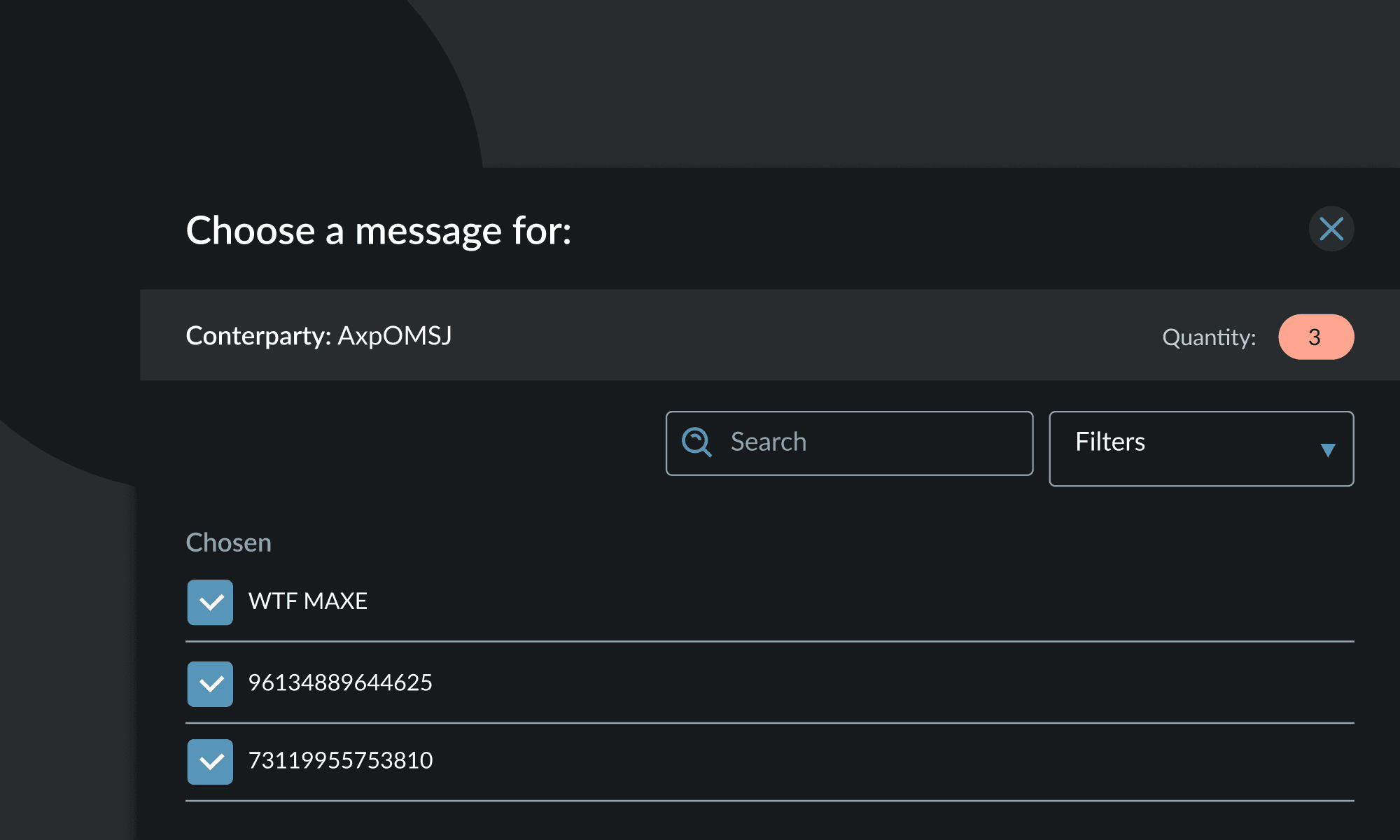Select the 96134889644625 message label

[x=340, y=682]
